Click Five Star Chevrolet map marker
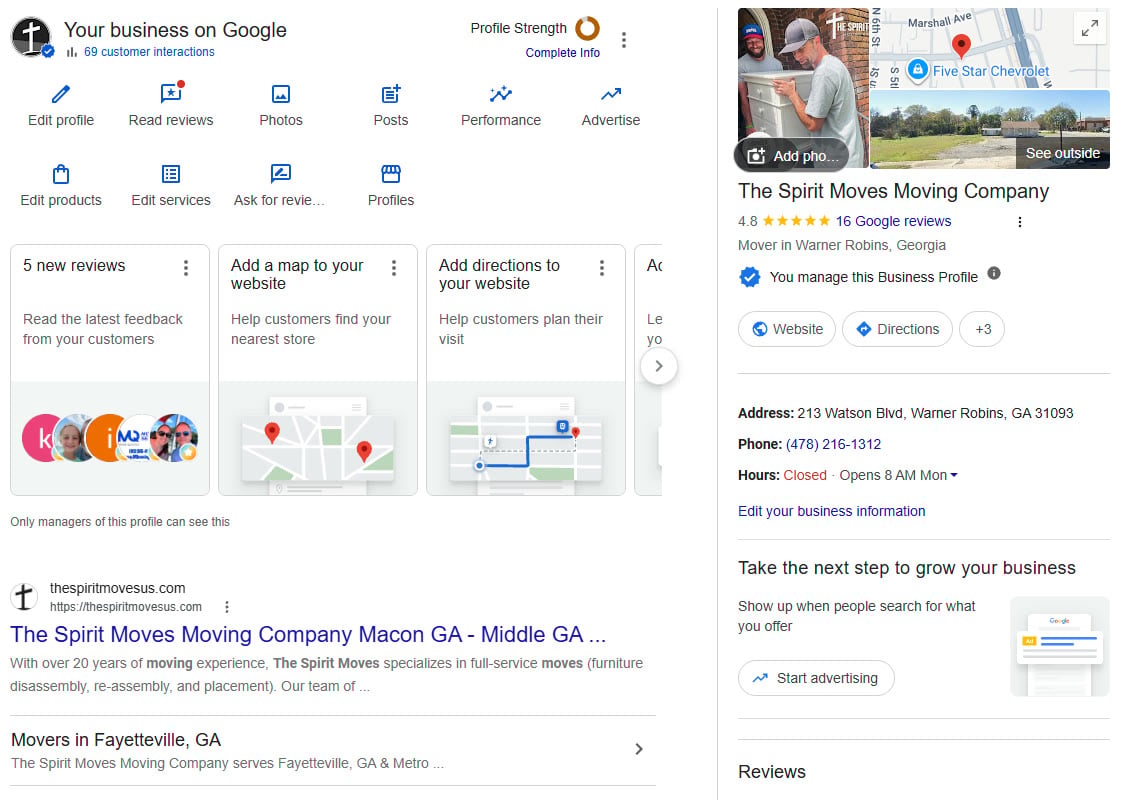The image size is (1130, 800). [917, 70]
